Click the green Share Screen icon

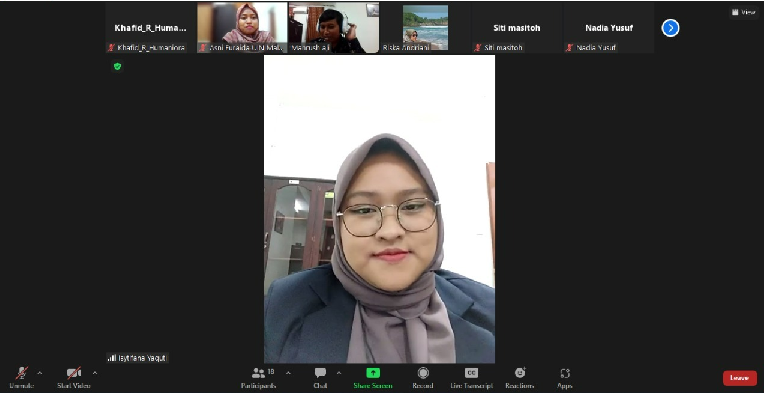tap(373, 373)
